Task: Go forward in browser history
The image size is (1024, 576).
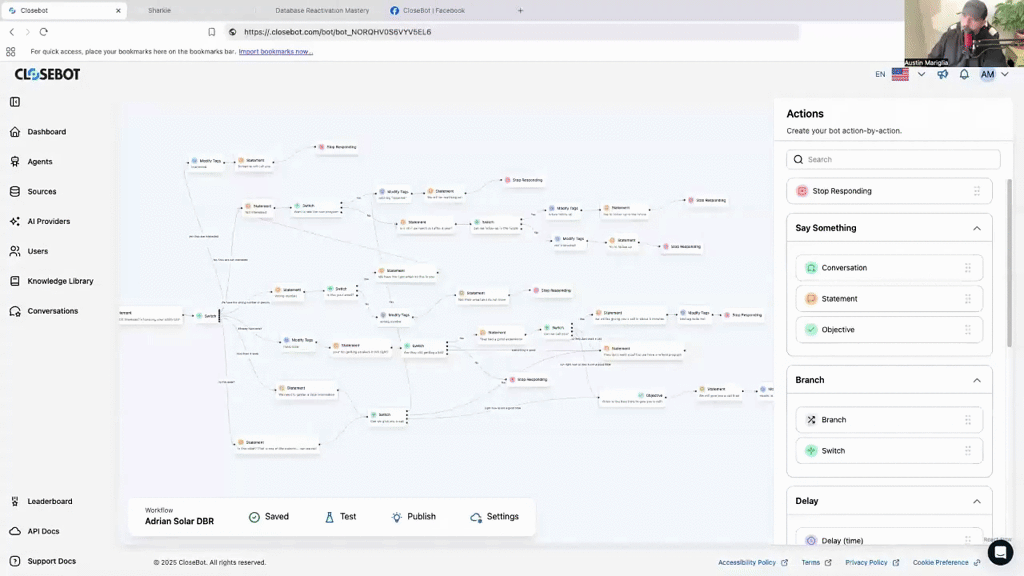Action: [x=27, y=32]
